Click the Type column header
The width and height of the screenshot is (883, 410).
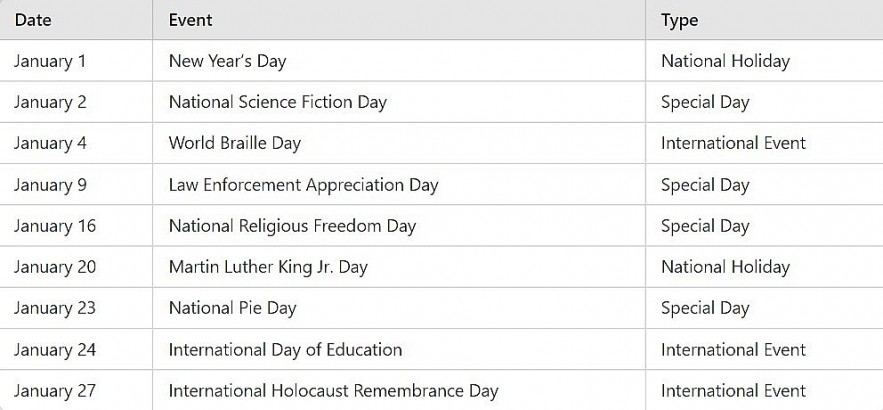tap(679, 20)
